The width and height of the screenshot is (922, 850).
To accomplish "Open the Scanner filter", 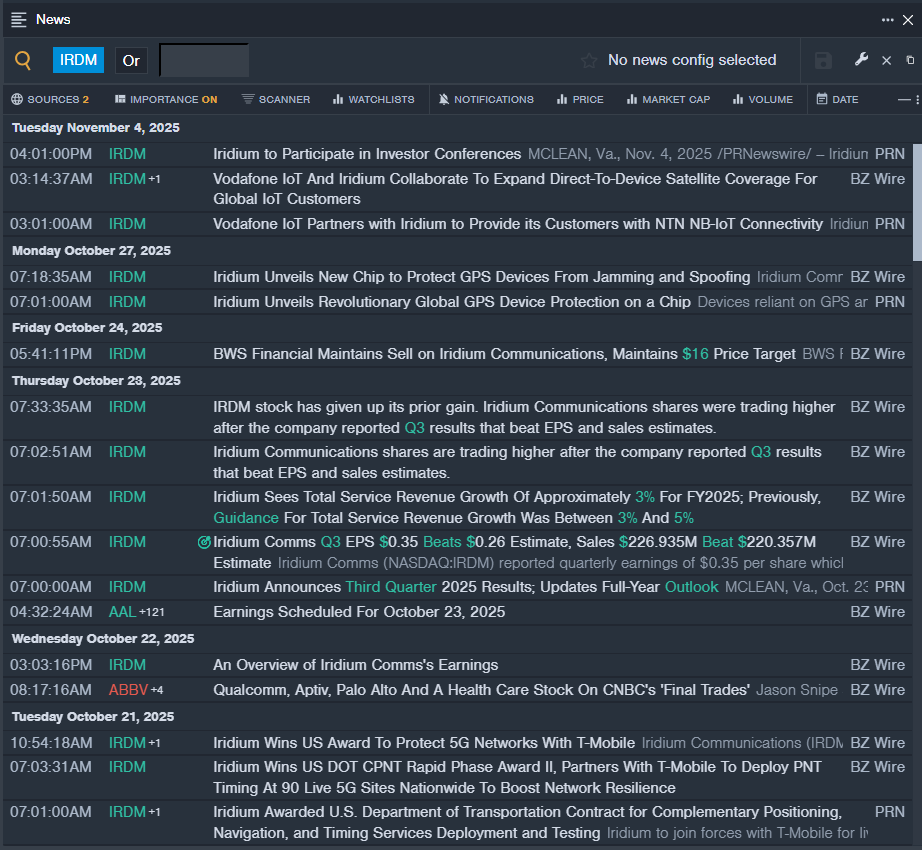I will [x=276, y=99].
